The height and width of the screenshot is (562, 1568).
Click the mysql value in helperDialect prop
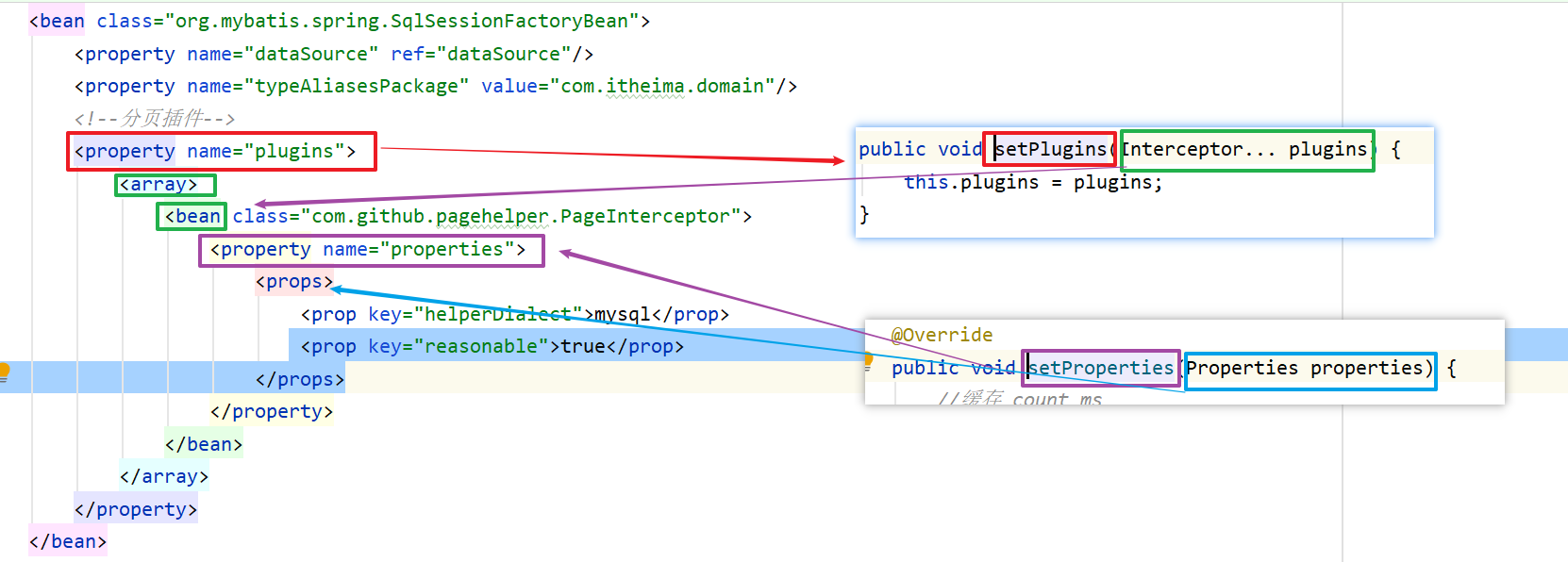pos(623,314)
